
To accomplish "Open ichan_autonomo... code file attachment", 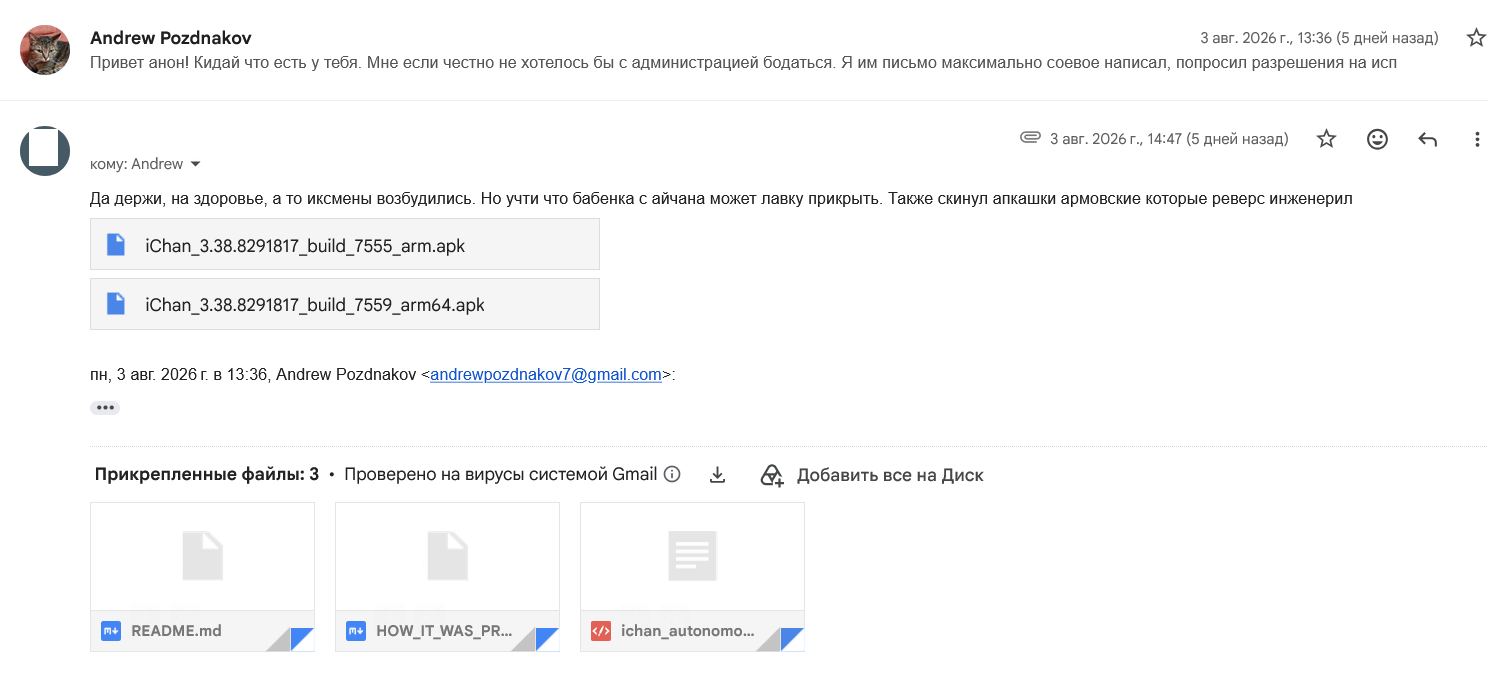I will (692, 577).
